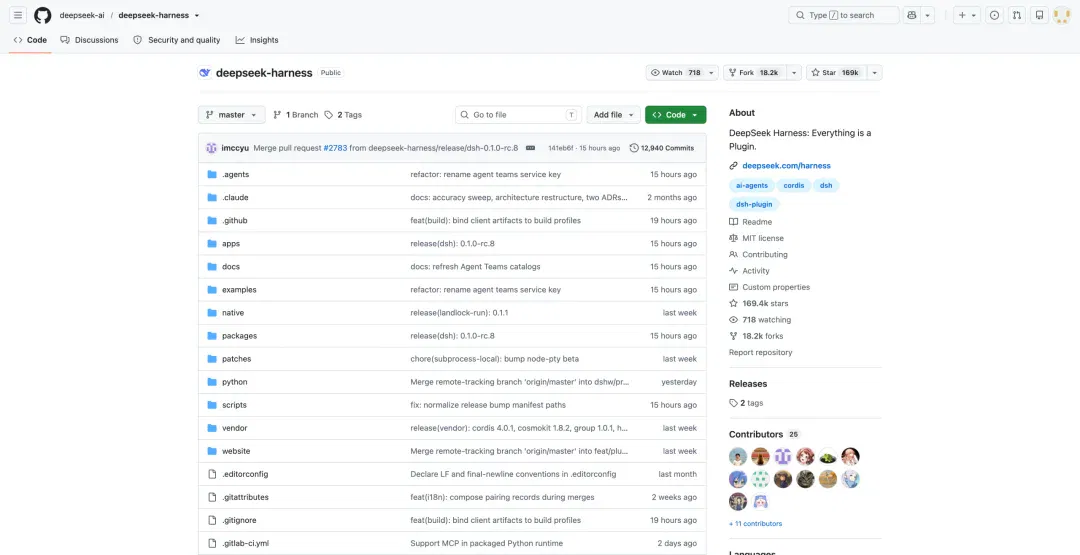Open the website folder
The width and height of the screenshot is (1080, 555).
[236, 451]
